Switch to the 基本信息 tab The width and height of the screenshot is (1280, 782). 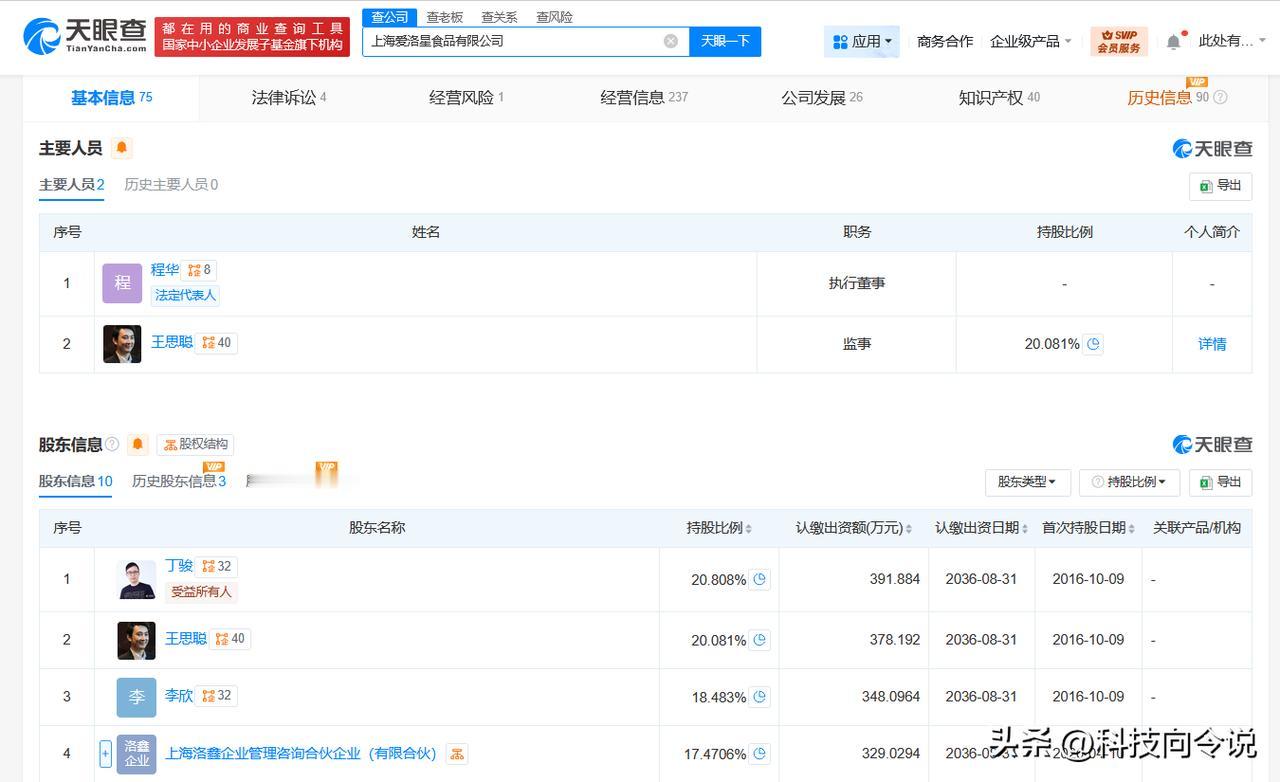pyautogui.click(x=111, y=98)
